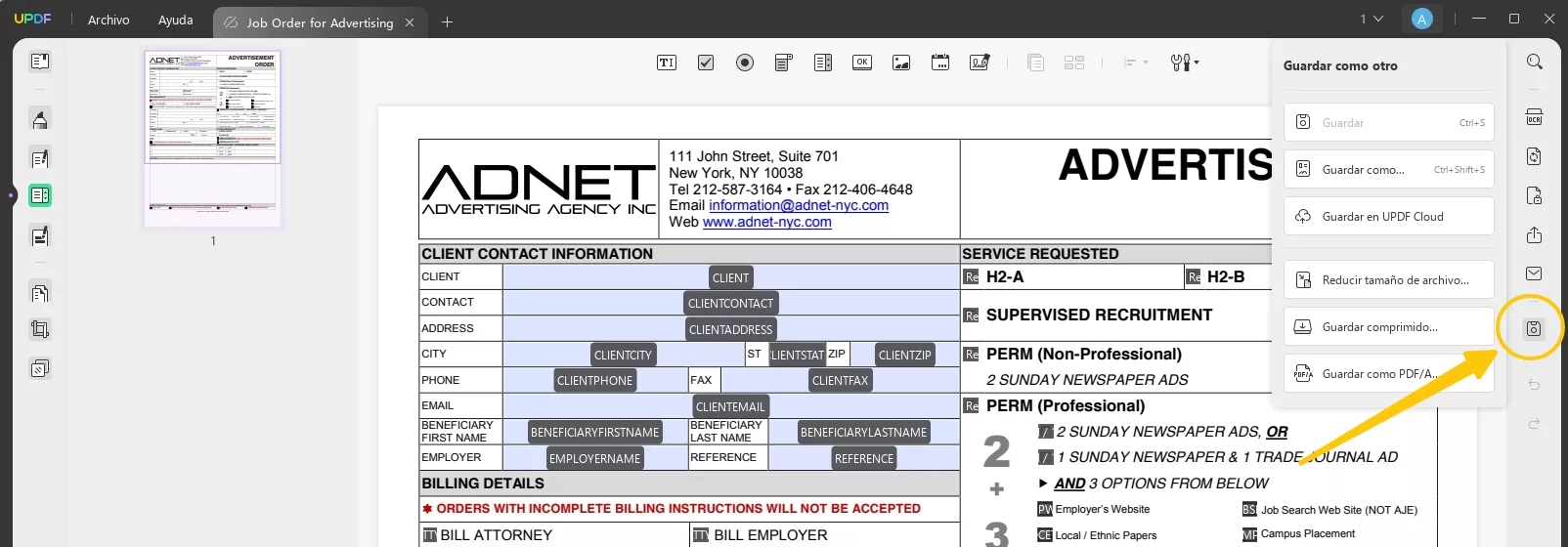This screenshot has height=547, width=1568.
Task: Click the Redo arrow icon
Action: coord(1534,423)
